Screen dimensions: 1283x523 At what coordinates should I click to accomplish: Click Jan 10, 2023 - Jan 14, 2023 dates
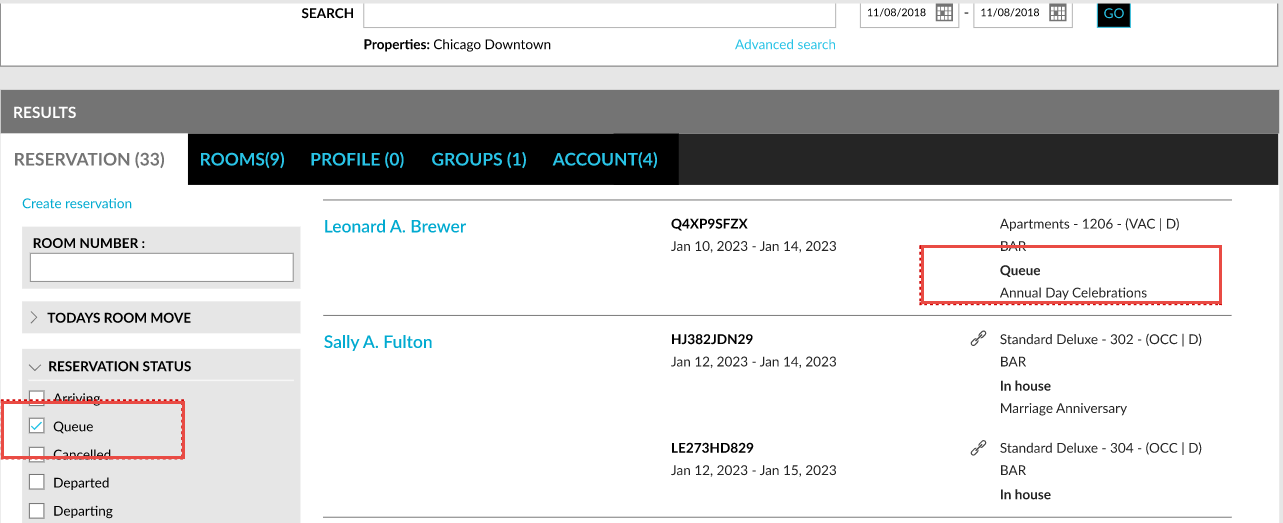click(x=754, y=246)
